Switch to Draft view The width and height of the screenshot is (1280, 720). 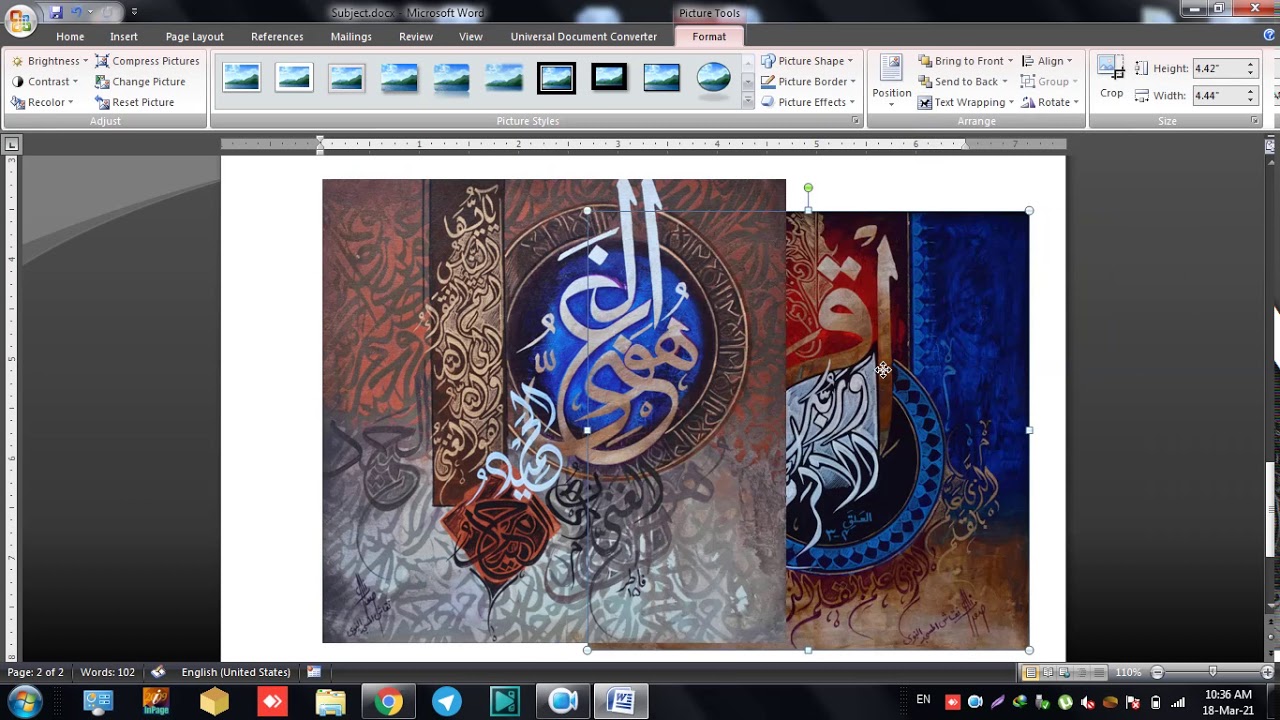pyautogui.click(x=1099, y=672)
